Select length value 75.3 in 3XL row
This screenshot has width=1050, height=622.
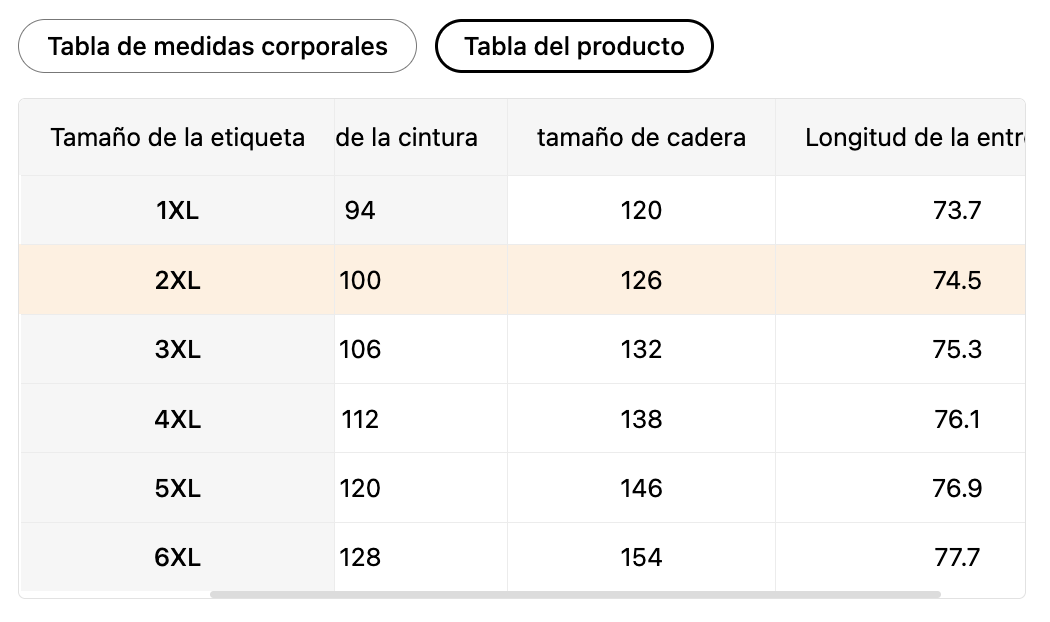[x=957, y=349]
